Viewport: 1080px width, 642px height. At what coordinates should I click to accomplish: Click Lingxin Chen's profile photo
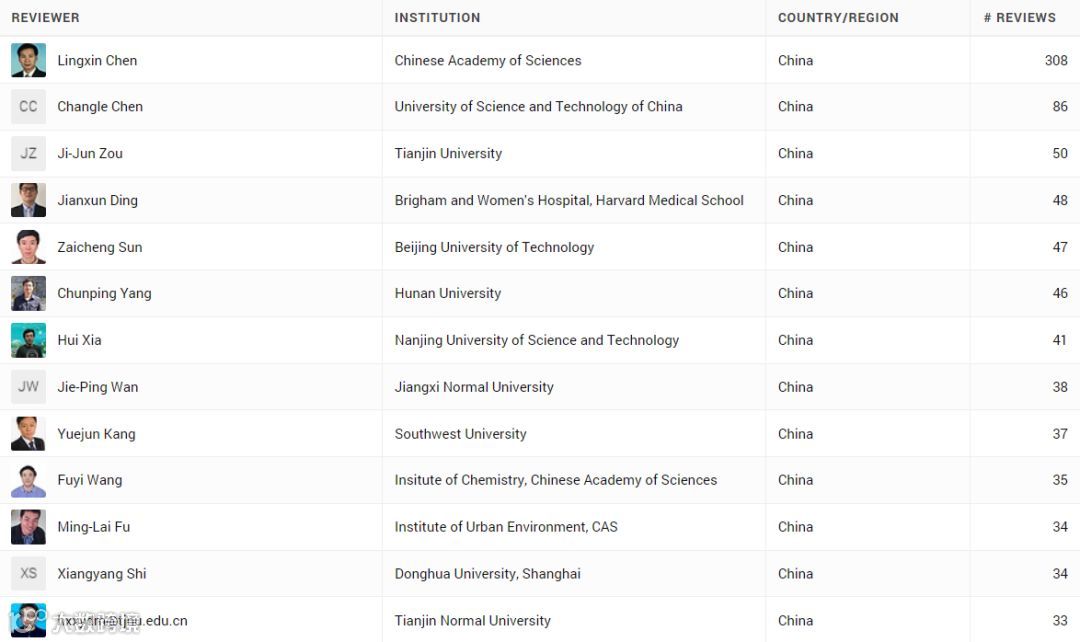28,60
